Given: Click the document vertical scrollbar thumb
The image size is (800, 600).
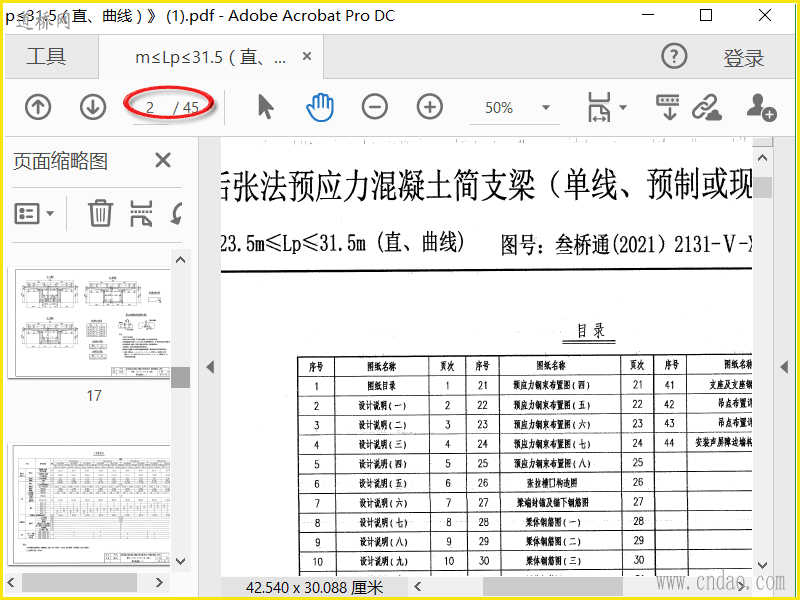Looking at the screenshot, I should 762,187.
